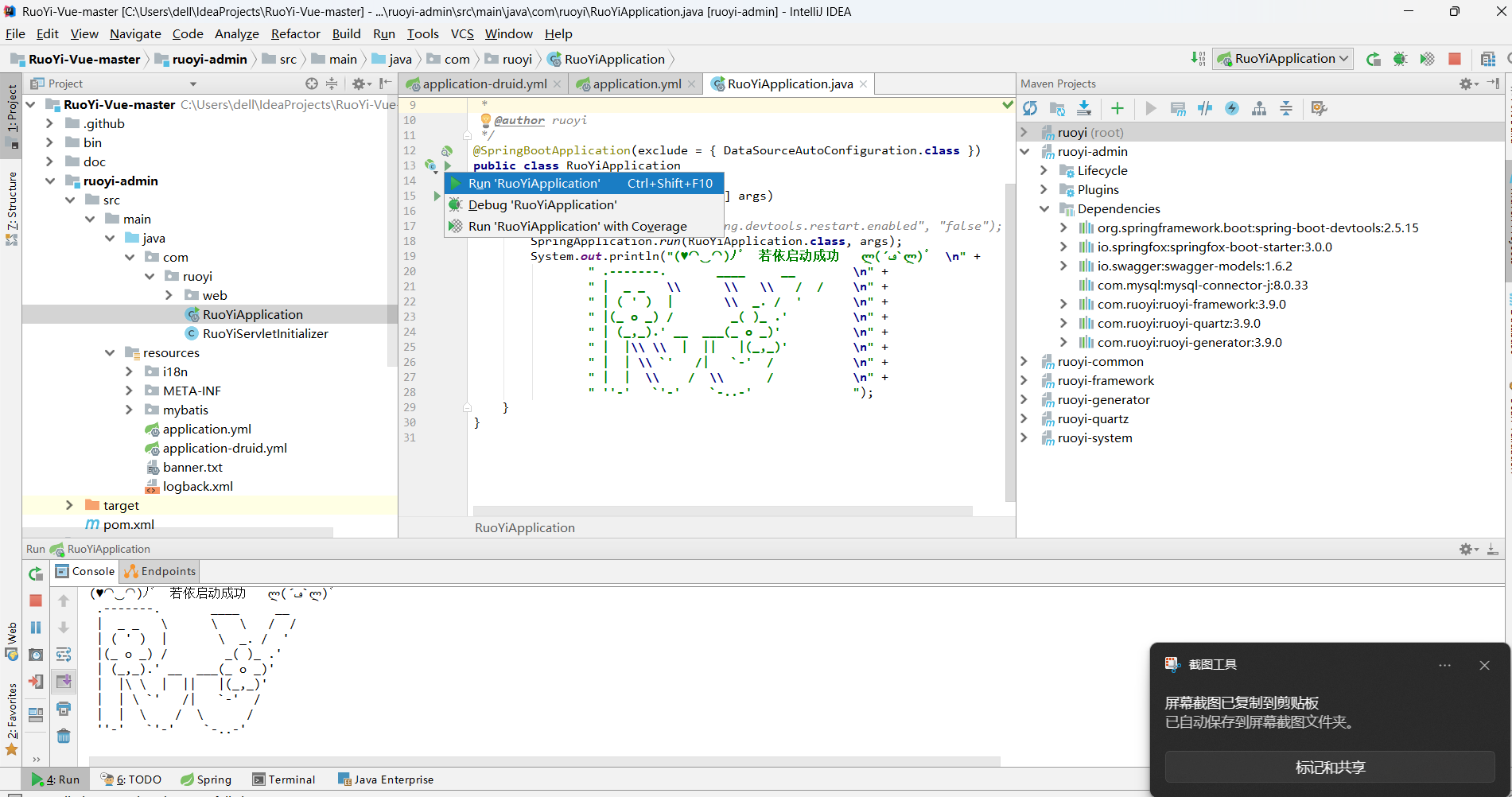This screenshot has height=797, width=1512.
Task: Dismiss the 截图工具 notification
Action: click(1484, 665)
